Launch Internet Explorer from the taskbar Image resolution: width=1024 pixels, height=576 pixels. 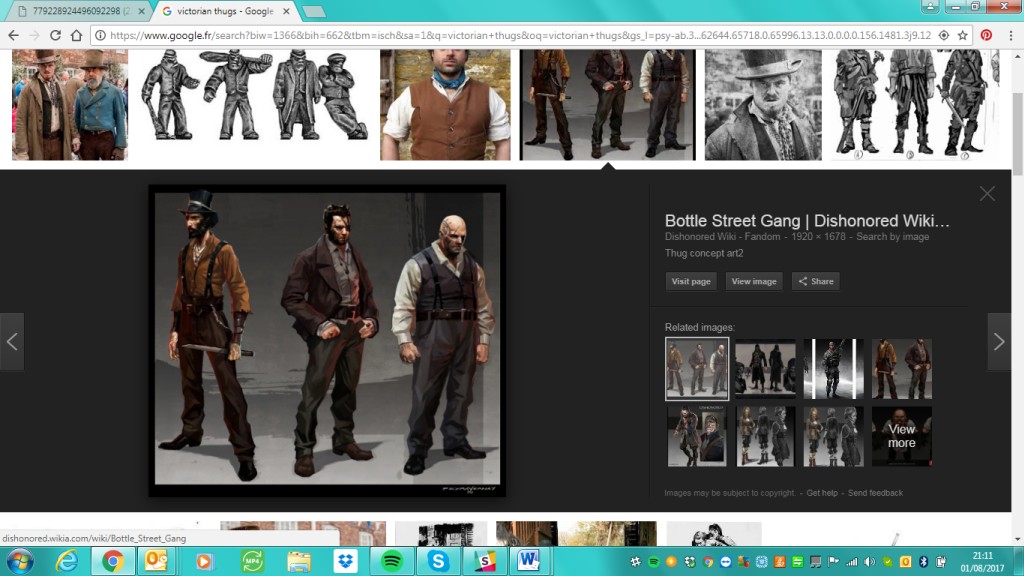(x=67, y=561)
